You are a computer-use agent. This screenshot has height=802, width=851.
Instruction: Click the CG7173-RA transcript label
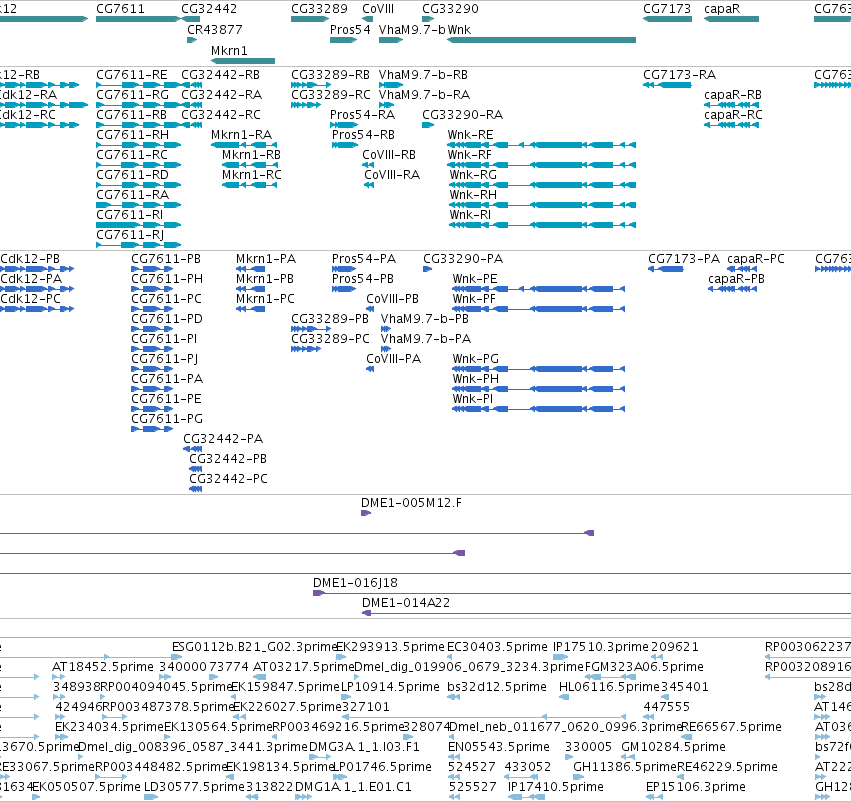click(x=679, y=74)
